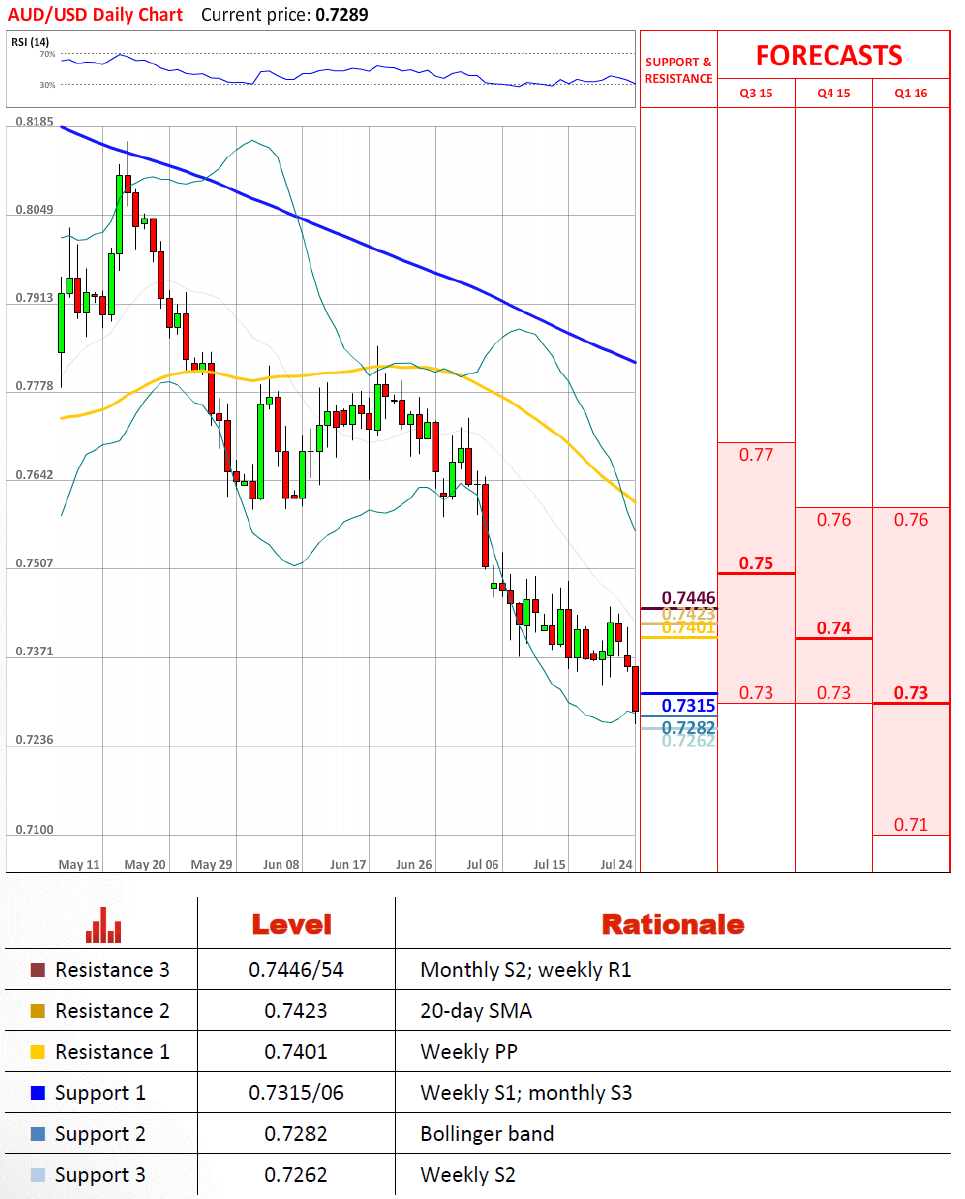Click the 0.76 value in Q4 15 column
Viewport: 965px width, 1199px height.
coord(833,520)
